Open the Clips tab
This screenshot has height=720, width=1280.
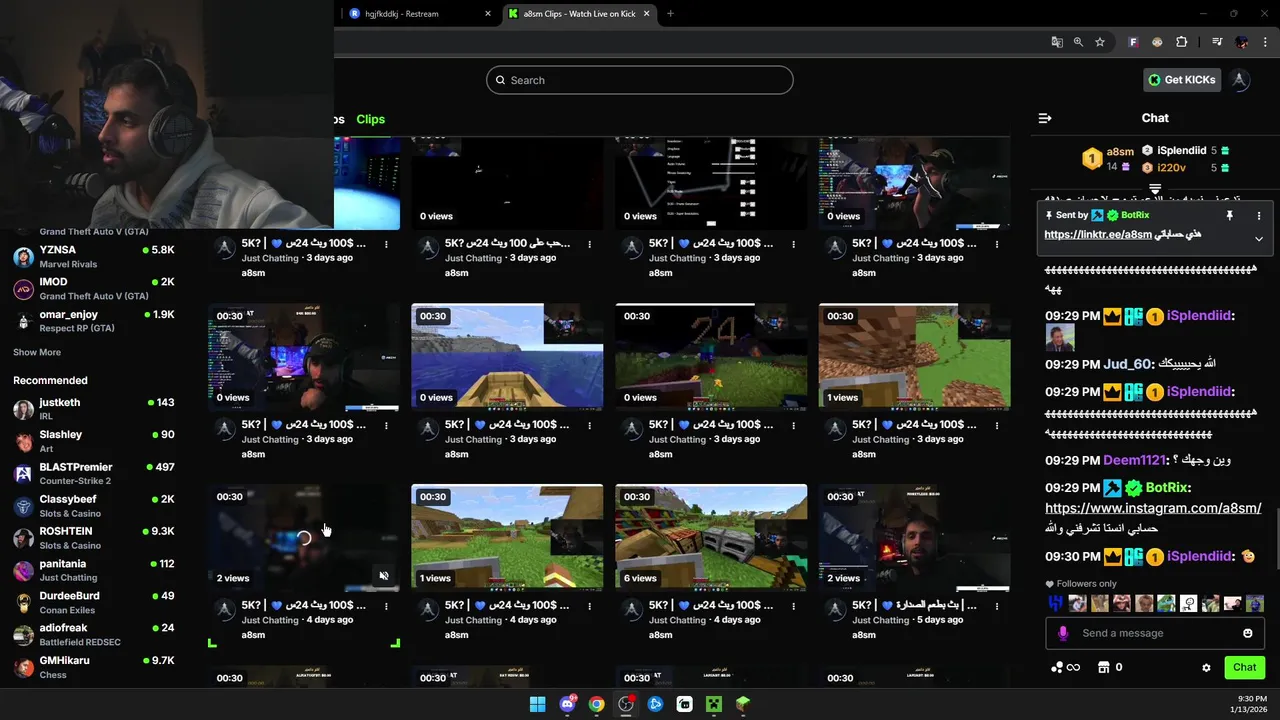[370, 119]
